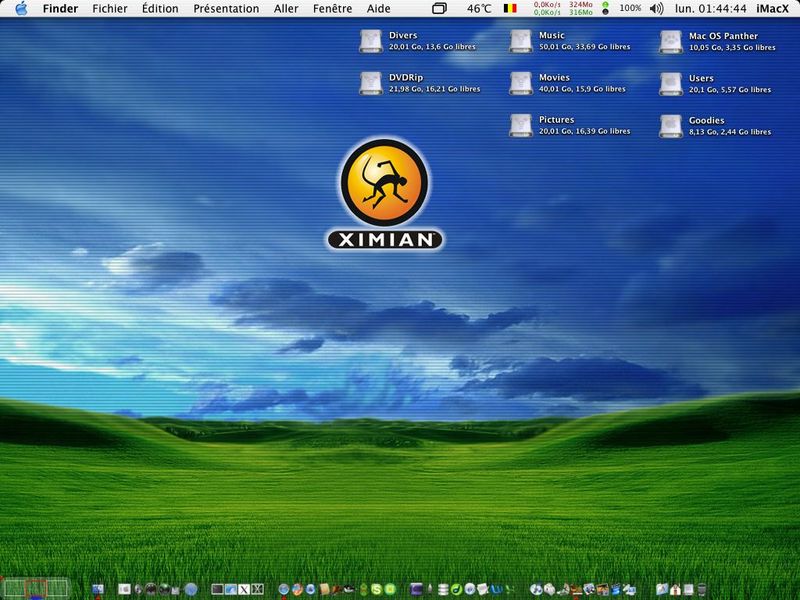Select the Divers drive icon
This screenshot has height=600, width=800.
click(371, 41)
